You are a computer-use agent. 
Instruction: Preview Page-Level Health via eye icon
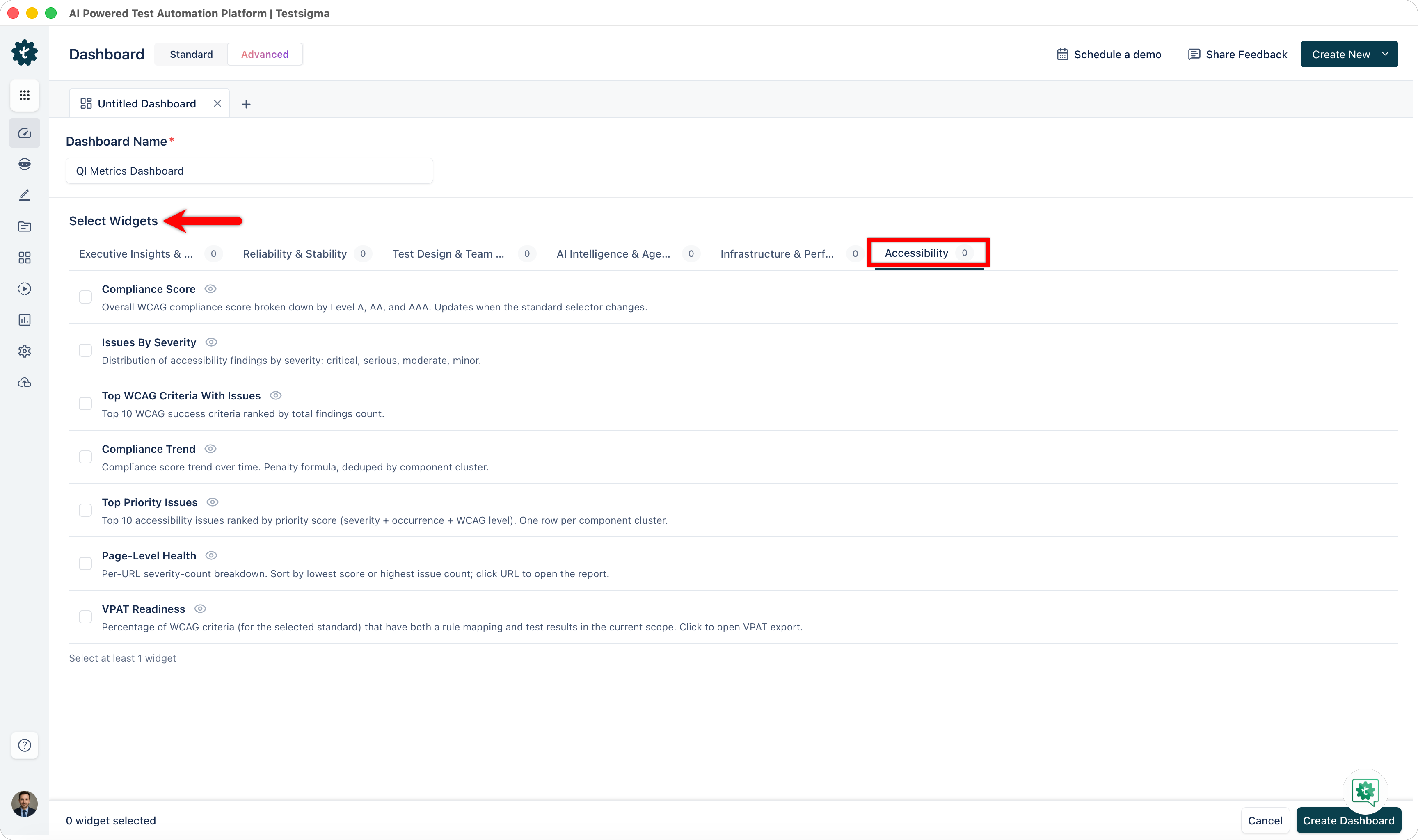211,556
